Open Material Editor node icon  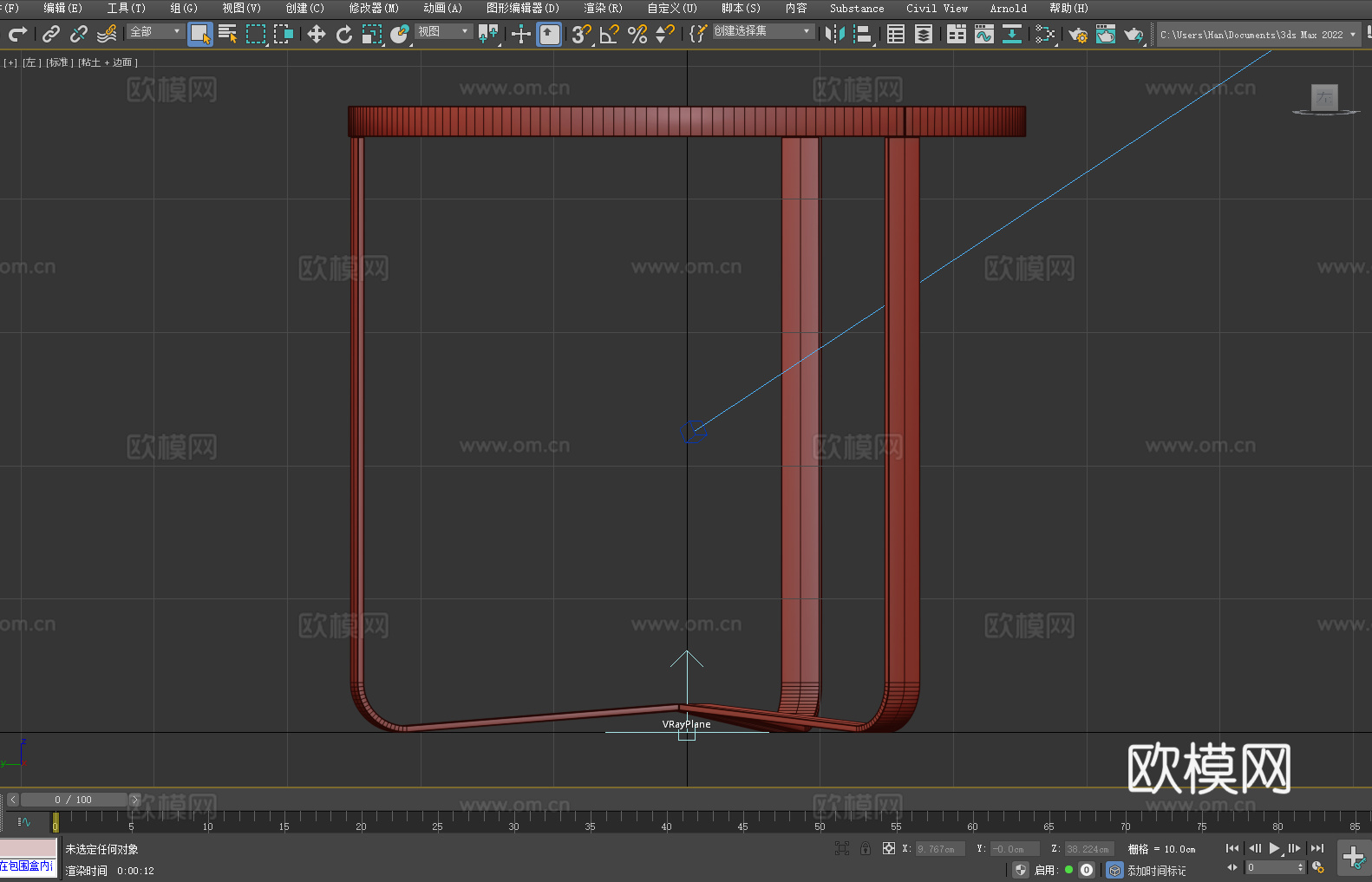(x=1045, y=34)
